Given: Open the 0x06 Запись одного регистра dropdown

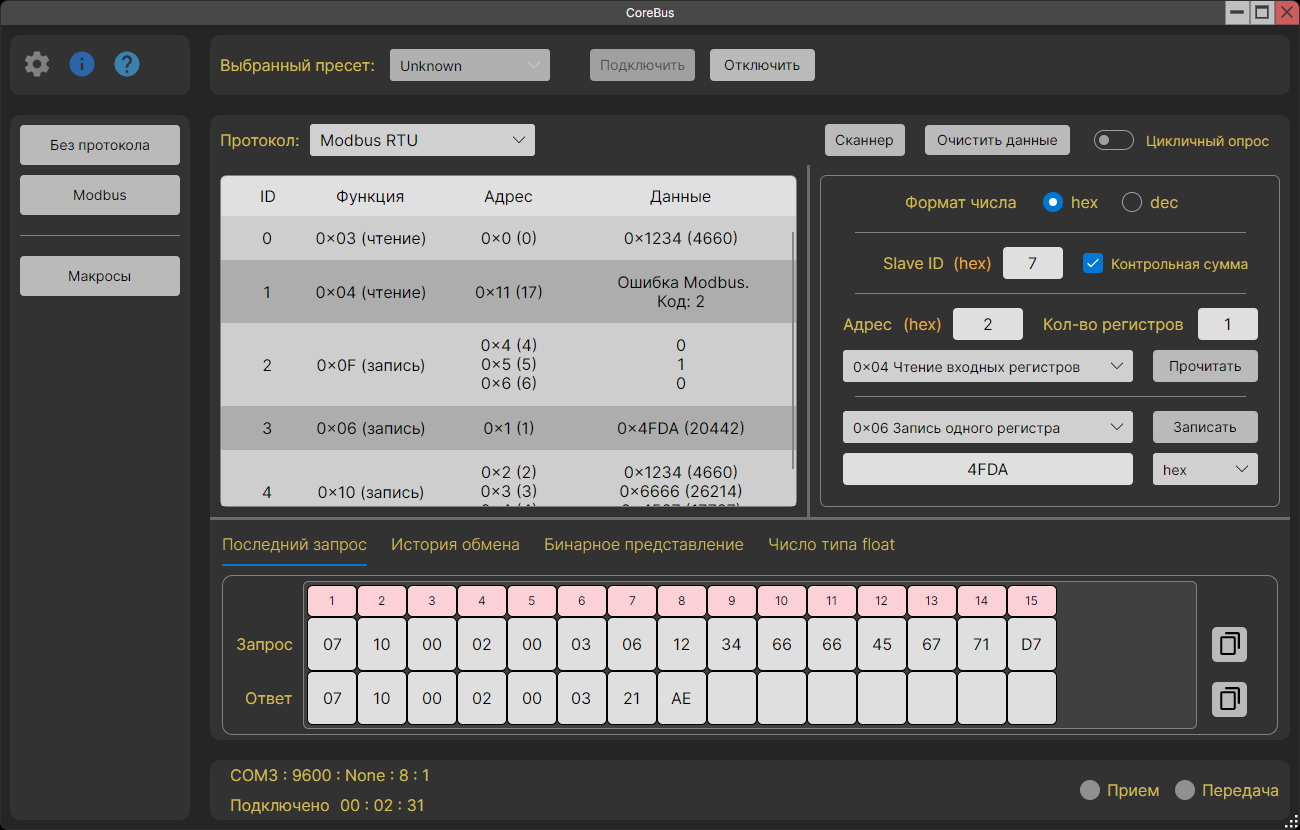Looking at the screenshot, I should point(988,428).
